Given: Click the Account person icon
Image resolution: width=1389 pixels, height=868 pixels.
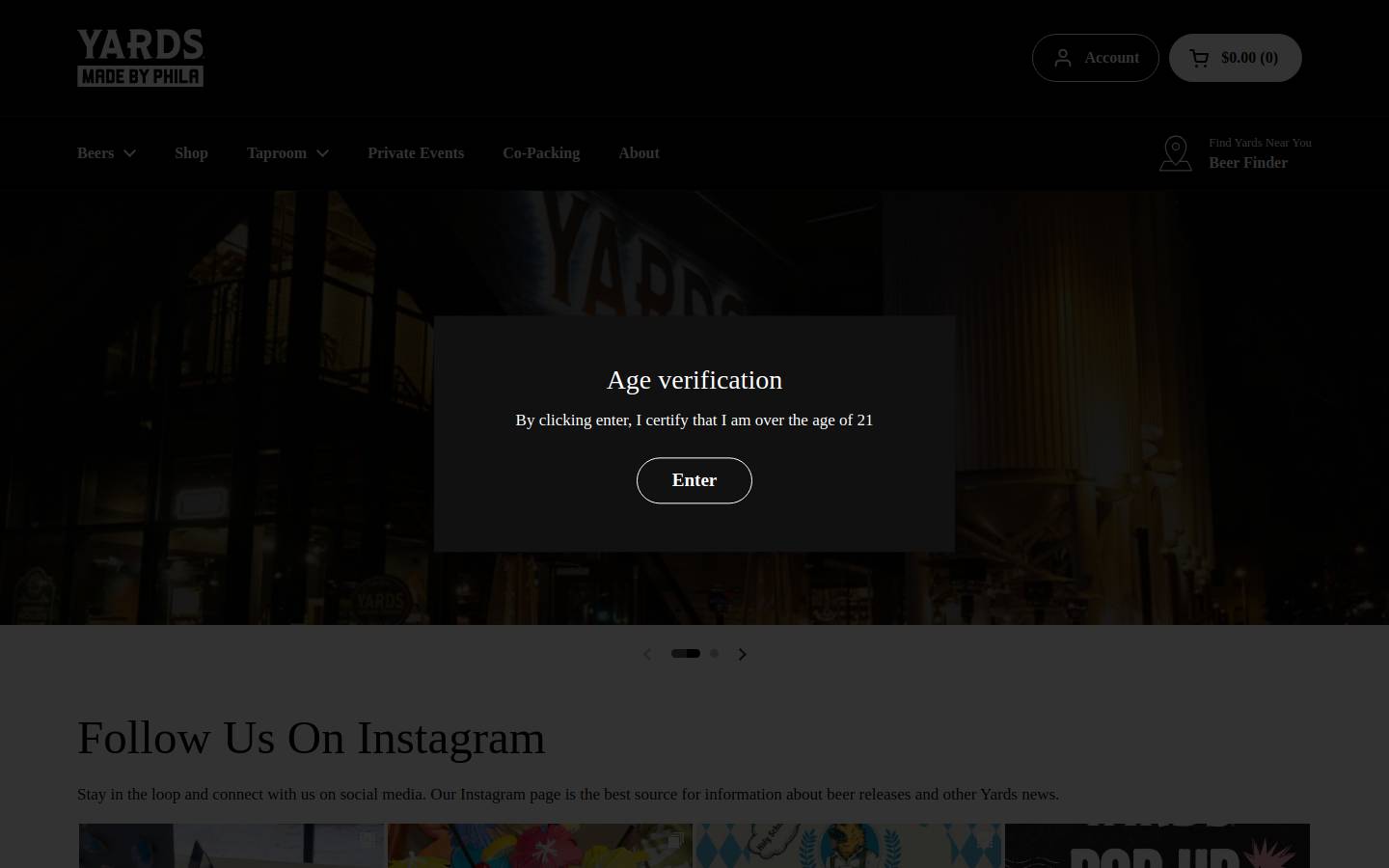Looking at the screenshot, I should (x=1063, y=58).
